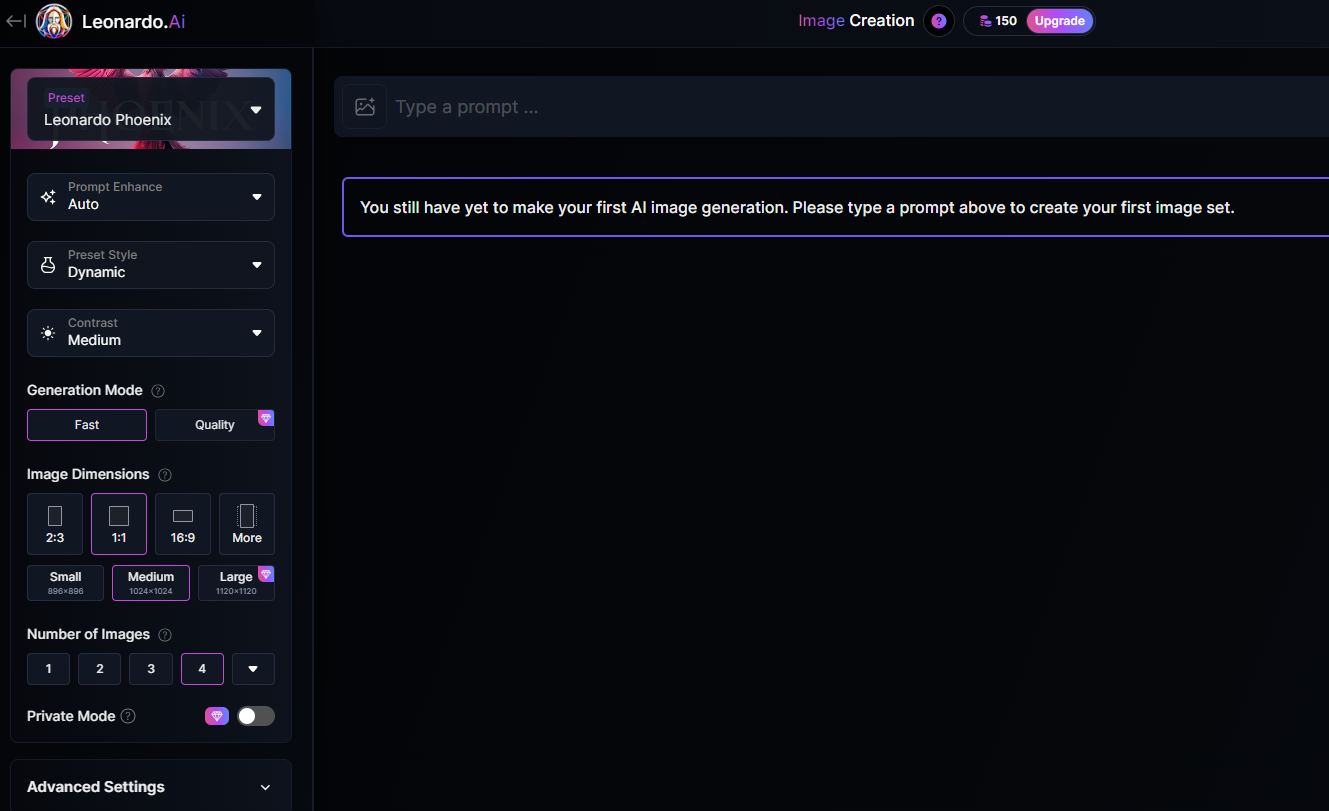Click the Leonardo.Ai brand name

coord(133,21)
